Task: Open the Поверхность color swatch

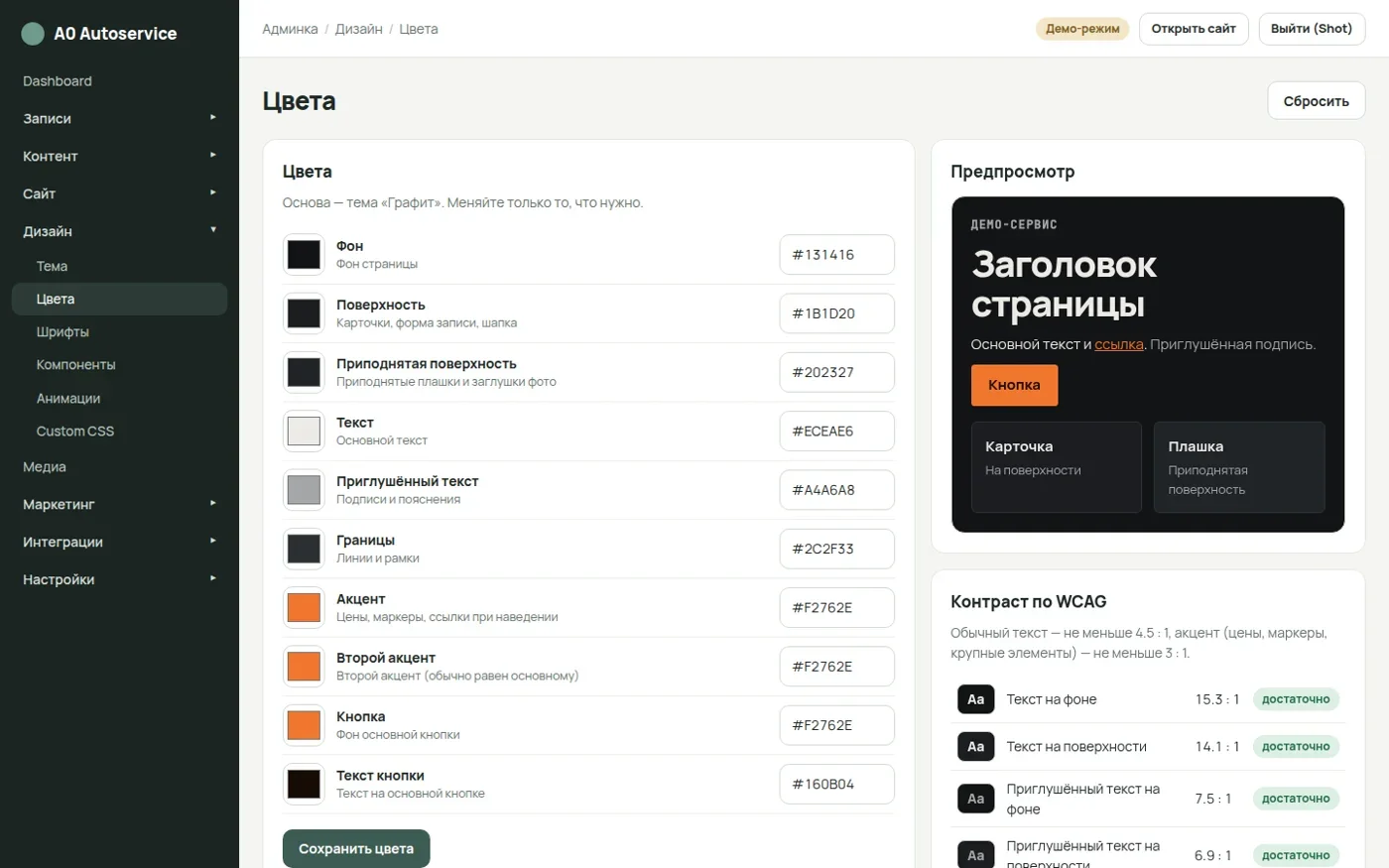Action: [x=304, y=313]
